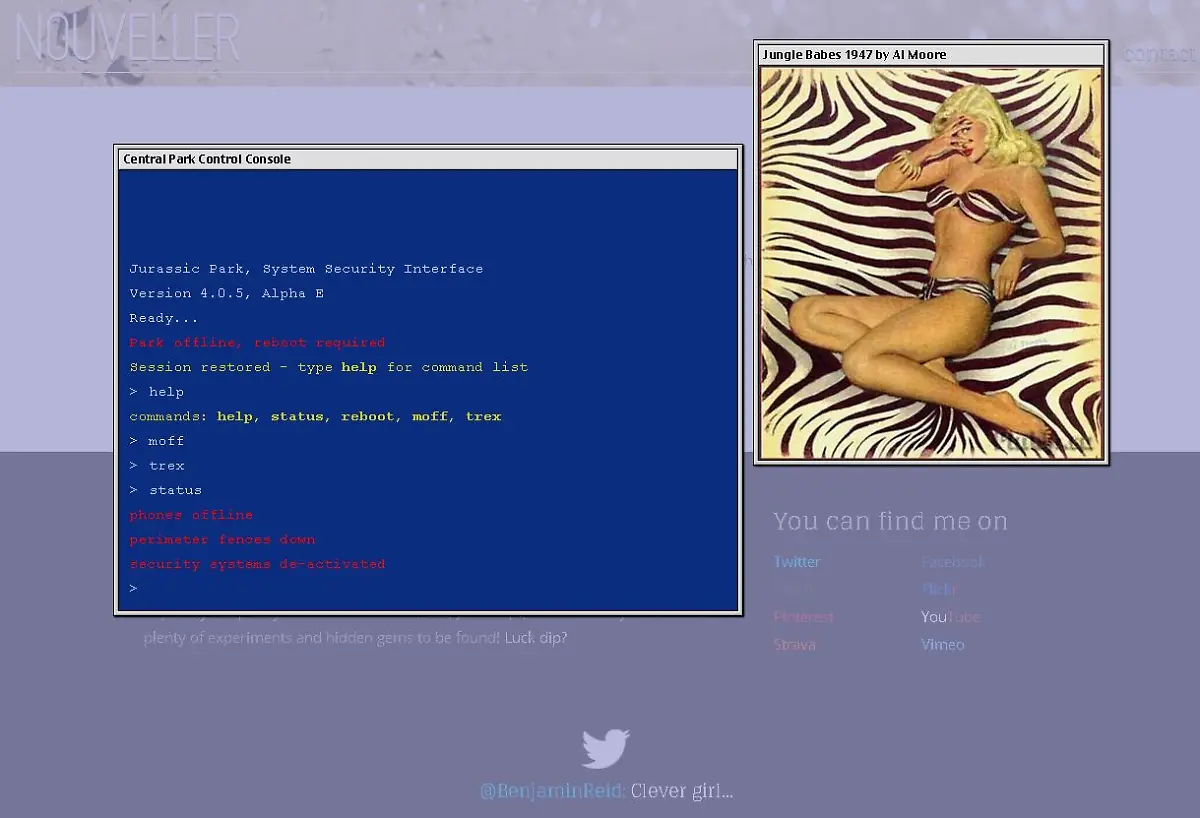
Task: Click the 'Clever girl...' tweet text
Action: [x=682, y=791]
